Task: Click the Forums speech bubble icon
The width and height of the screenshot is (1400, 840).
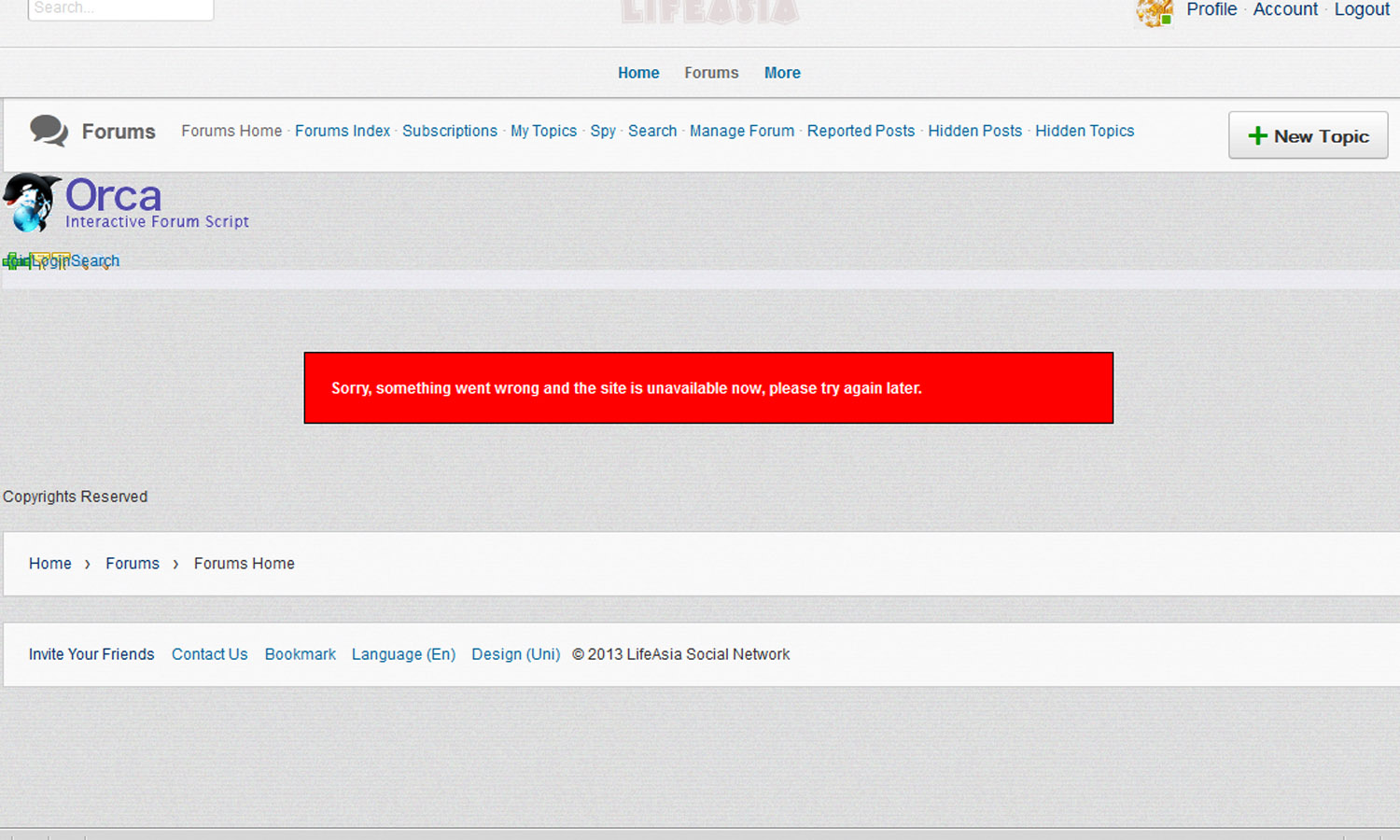Action: click(x=49, y=131)
